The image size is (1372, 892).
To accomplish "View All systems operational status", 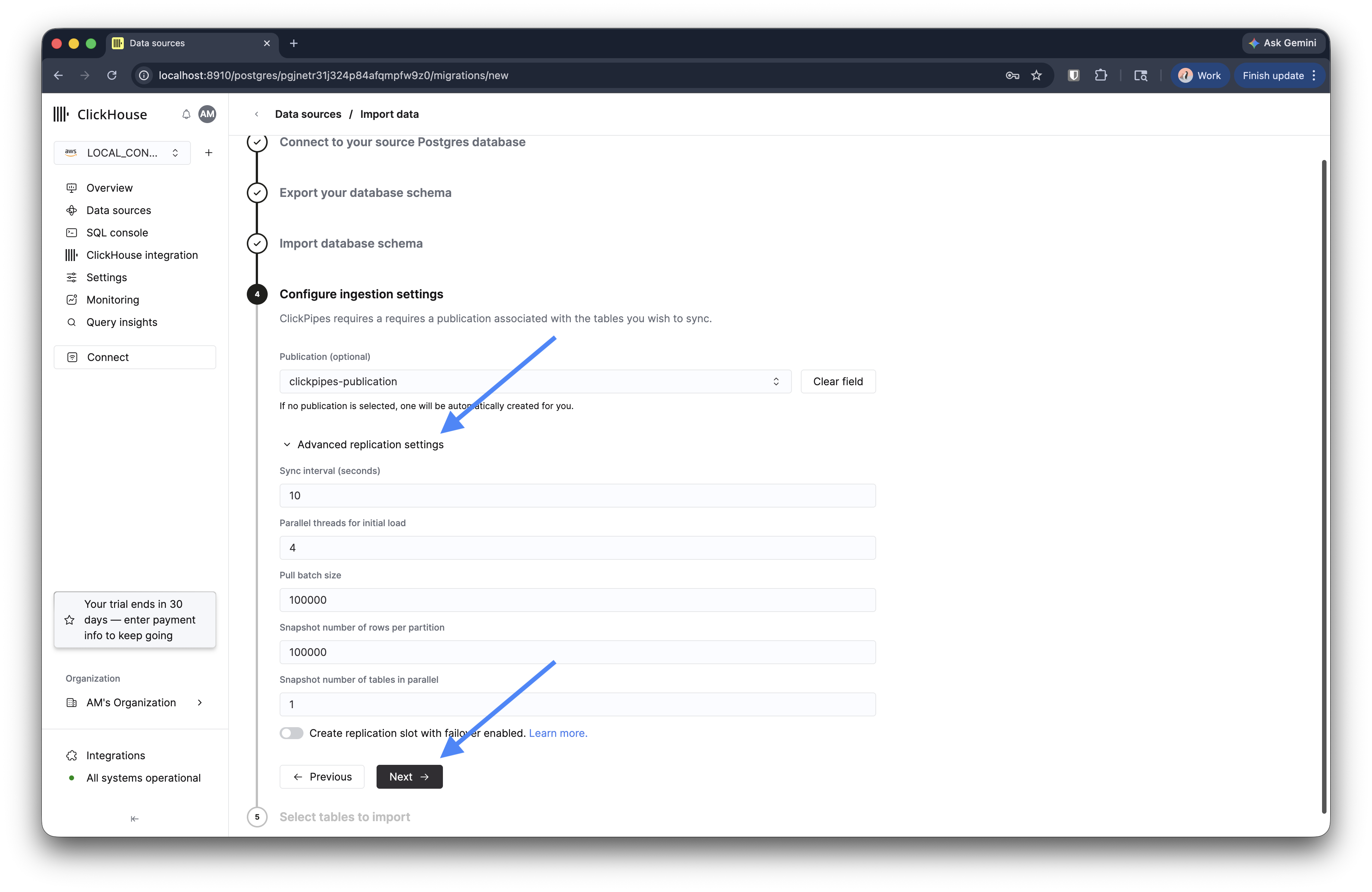I will point(143,778).
